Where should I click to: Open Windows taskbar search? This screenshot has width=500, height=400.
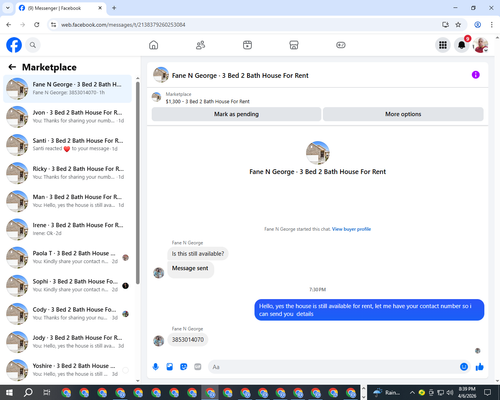pos(28,392)
